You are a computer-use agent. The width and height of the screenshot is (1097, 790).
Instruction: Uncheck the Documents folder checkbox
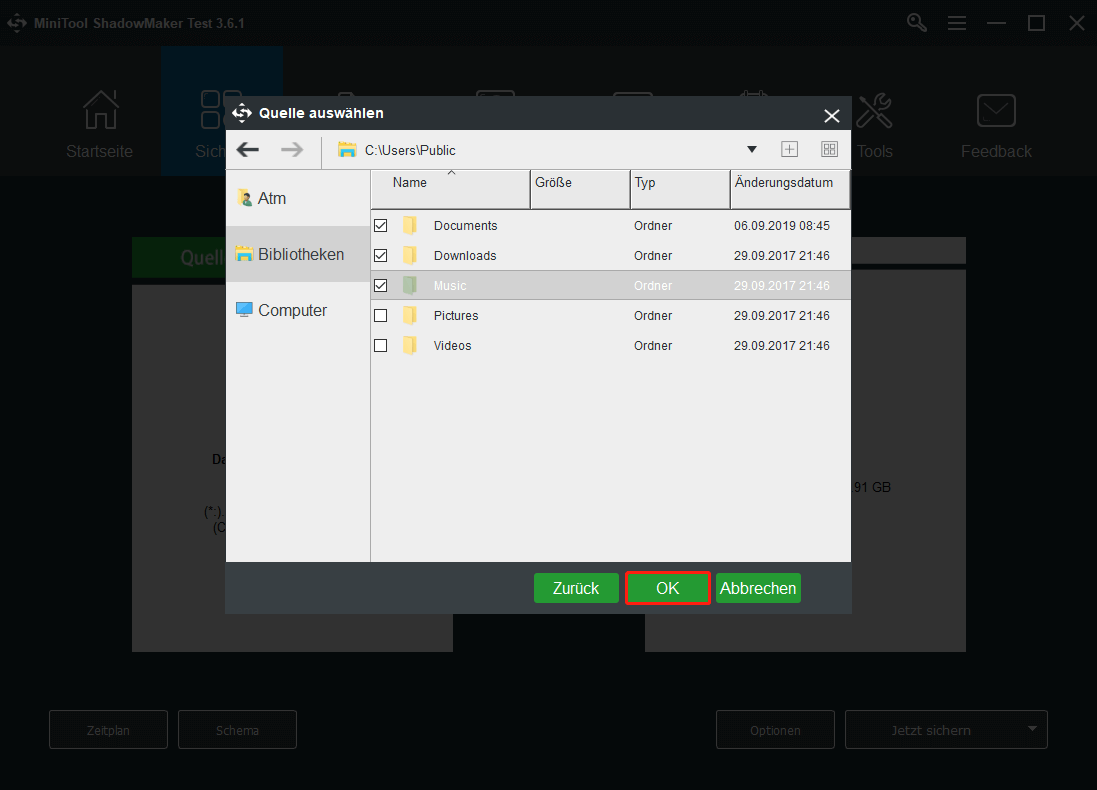click(380, 225)
